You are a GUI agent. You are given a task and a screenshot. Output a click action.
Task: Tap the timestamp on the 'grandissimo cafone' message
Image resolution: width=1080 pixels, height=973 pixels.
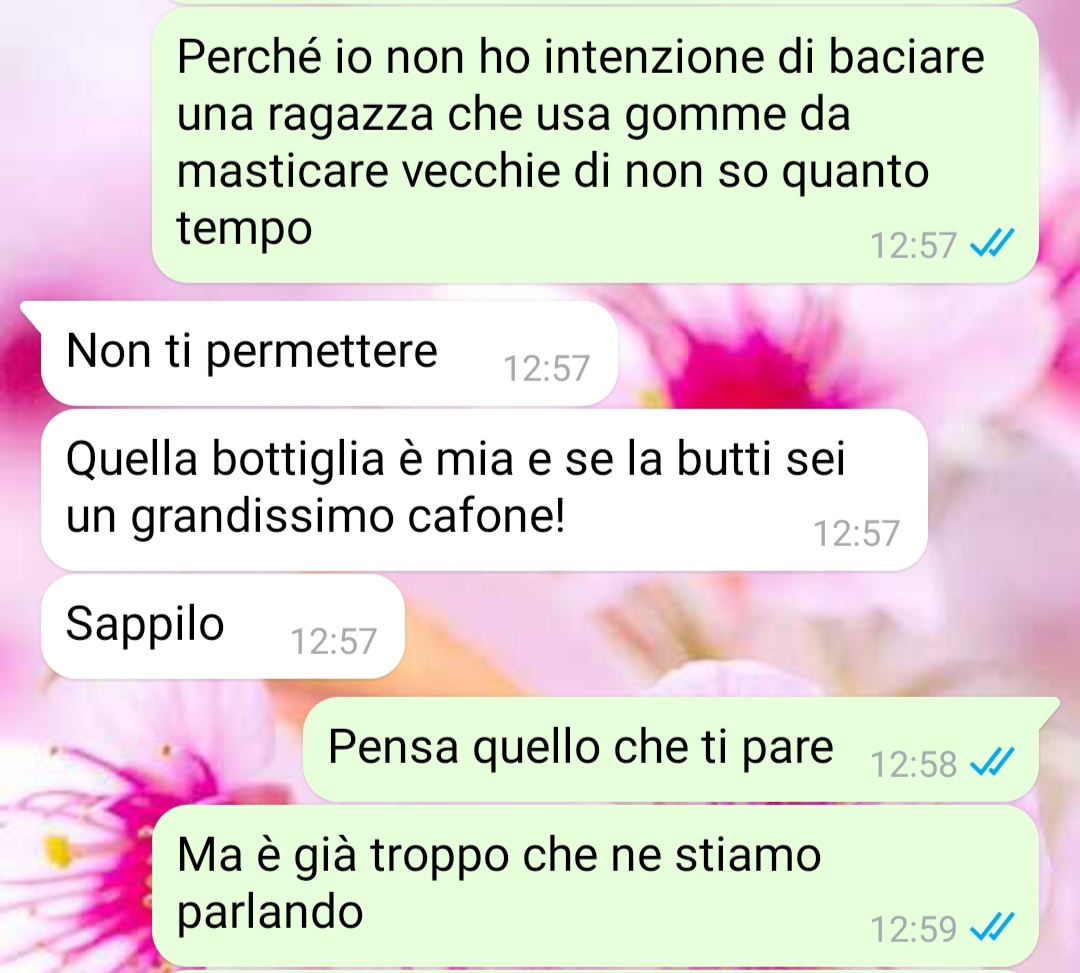pyautogui.click(x=856, y=533)
